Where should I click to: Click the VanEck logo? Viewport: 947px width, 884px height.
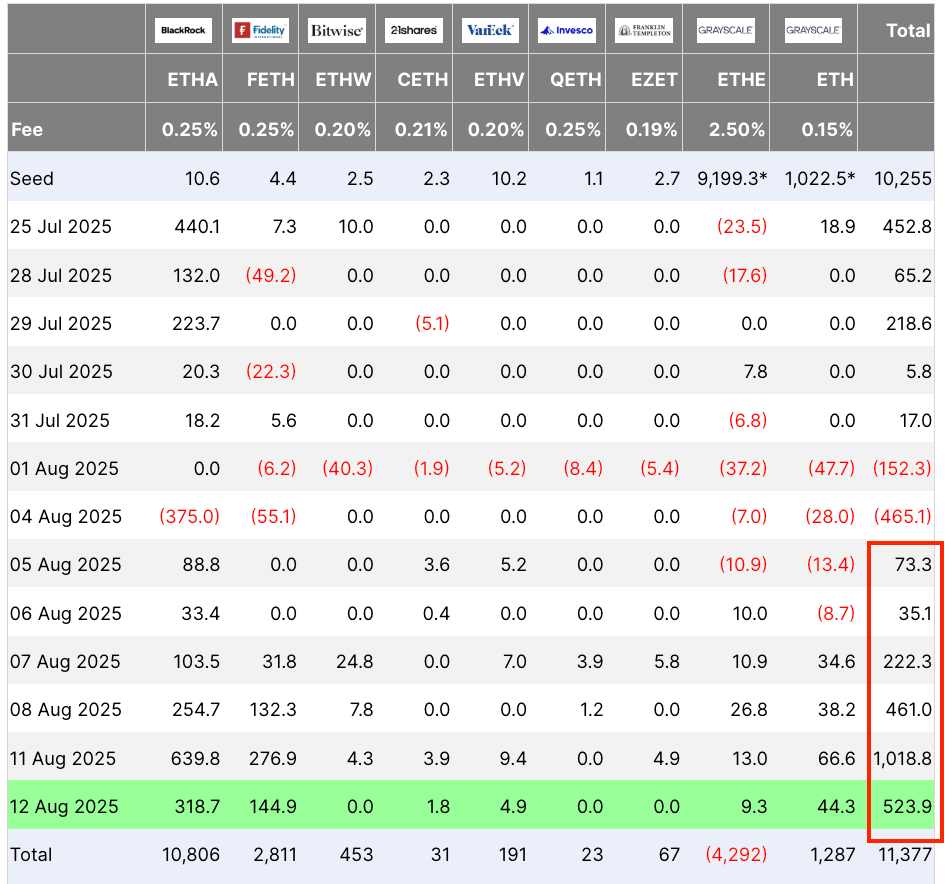tap(490, 30)
